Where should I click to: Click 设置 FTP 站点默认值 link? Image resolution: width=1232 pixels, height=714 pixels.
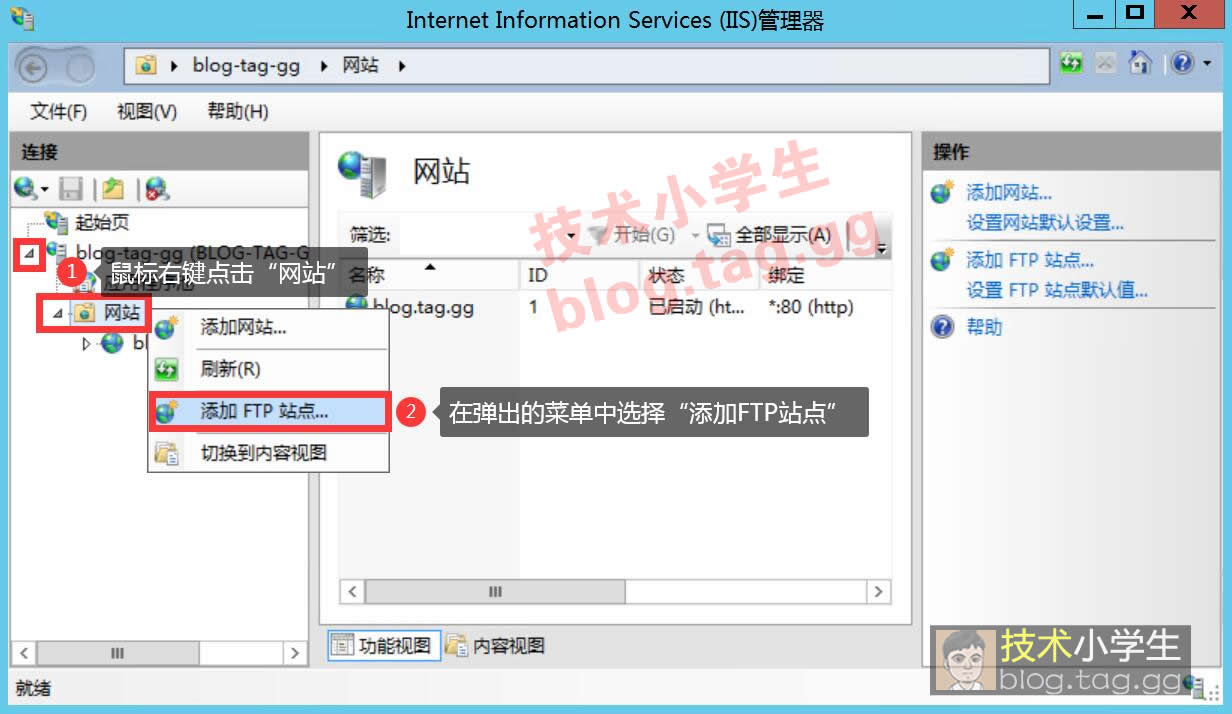click(1056, 291)
